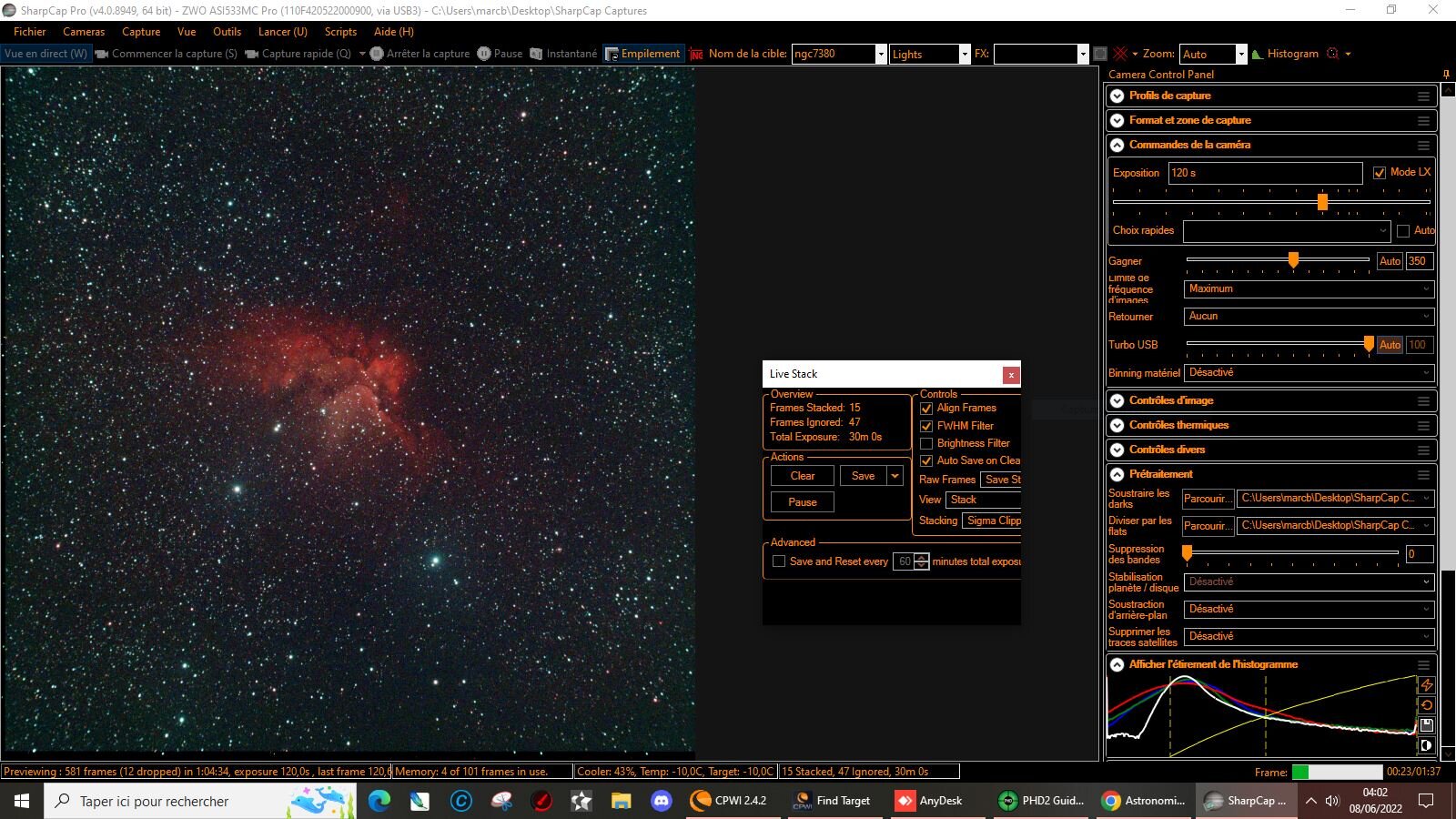This screenshot has height=819, width=1456.
Task: Open panel menu for Profils de capture
Action: [1423, 96]
